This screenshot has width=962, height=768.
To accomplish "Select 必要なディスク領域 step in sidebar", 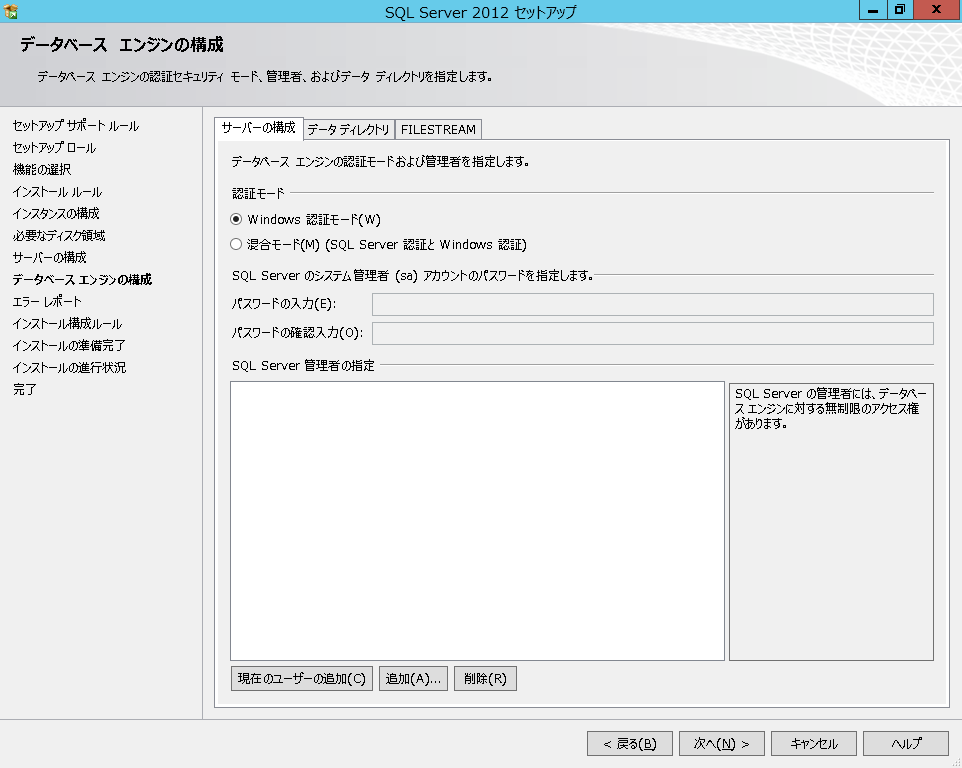I will (x=59, y=236).
